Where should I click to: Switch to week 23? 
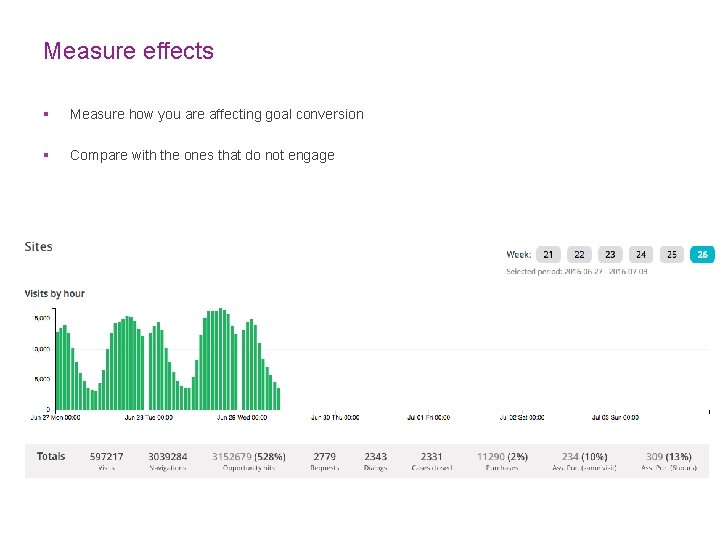point(610,255)
